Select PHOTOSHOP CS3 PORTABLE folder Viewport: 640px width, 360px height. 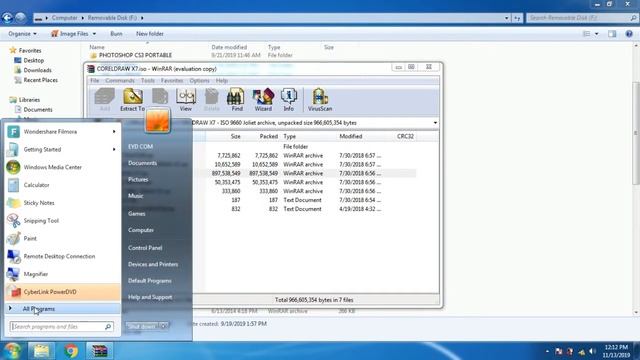pos(136,55)
